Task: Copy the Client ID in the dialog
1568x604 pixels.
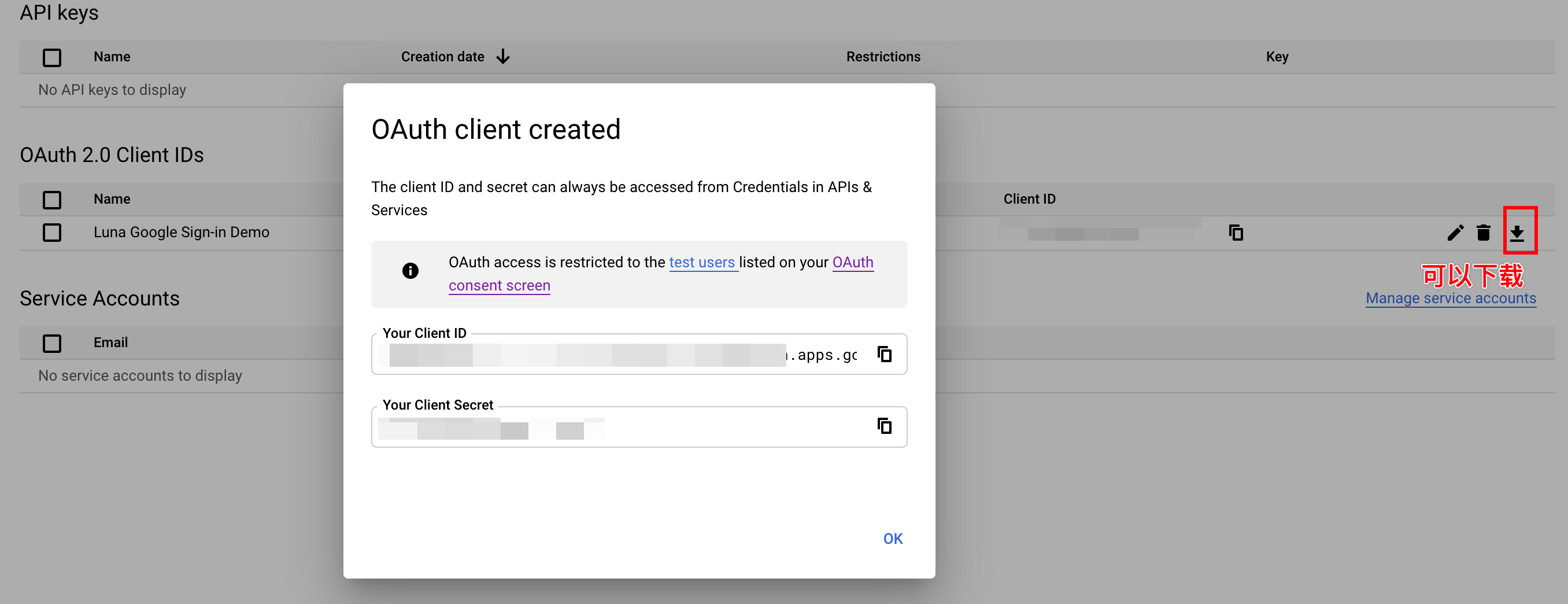Action: 885,353
